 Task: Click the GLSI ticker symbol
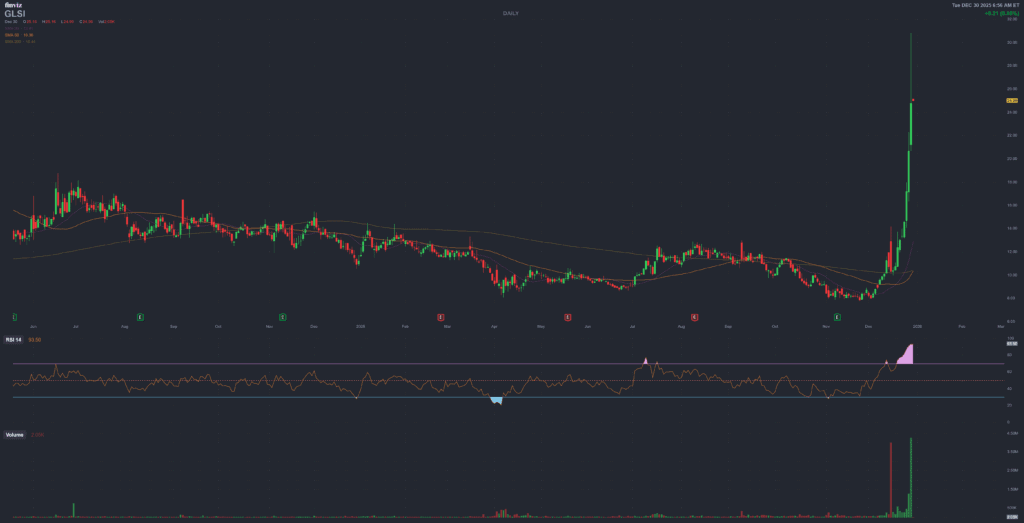17,13
